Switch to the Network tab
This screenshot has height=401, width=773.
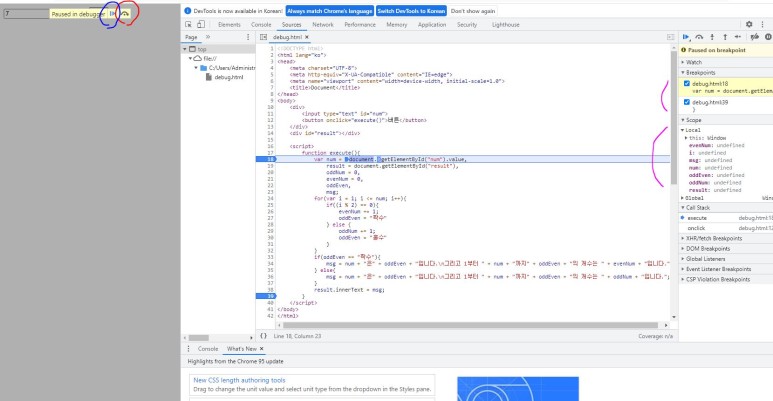pos(323,24)
